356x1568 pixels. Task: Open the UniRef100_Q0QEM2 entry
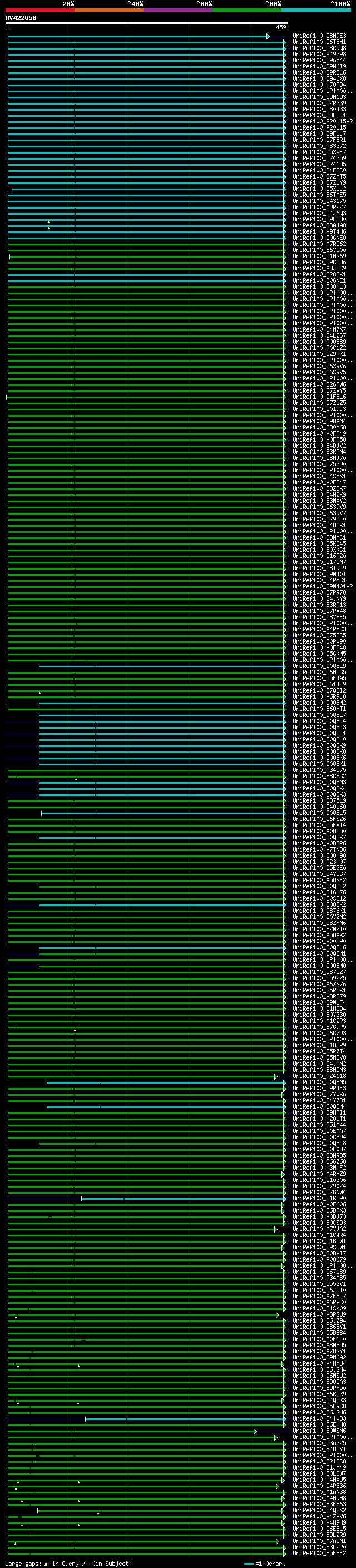click(319, 703)
